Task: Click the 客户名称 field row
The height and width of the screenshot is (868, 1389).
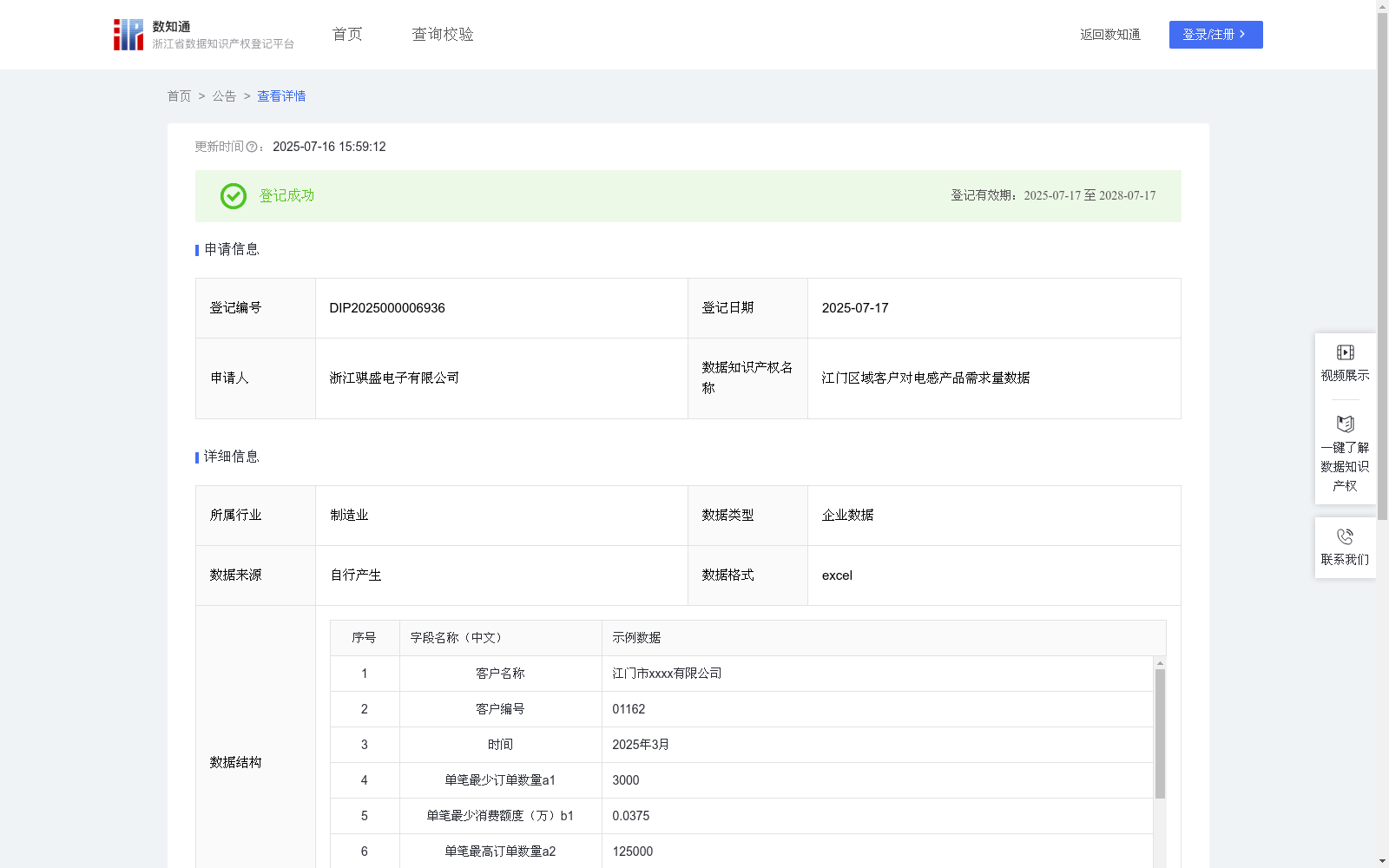Action: coord(742,674)
